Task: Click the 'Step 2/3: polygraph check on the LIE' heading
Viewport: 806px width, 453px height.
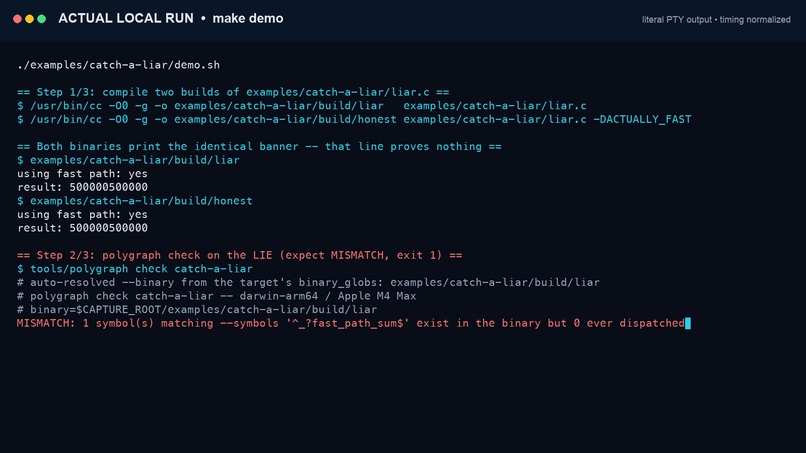Action: 240,256
